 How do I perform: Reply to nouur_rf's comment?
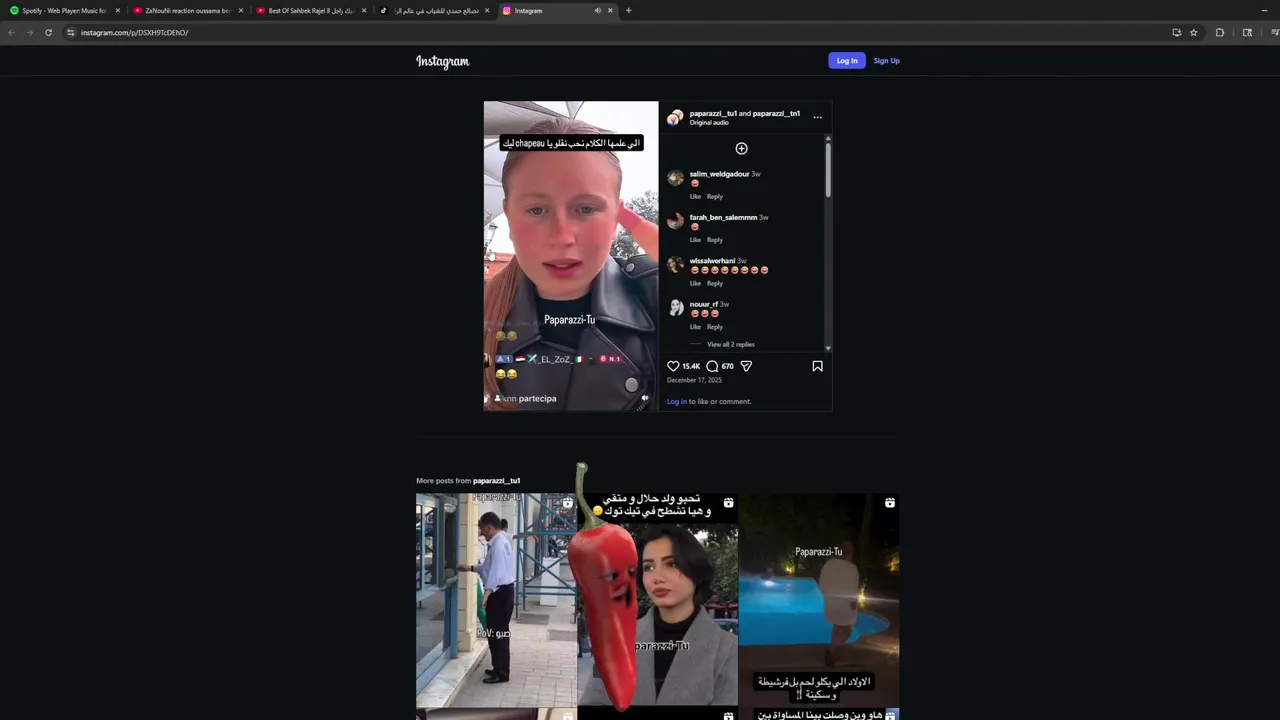click(715, 326)
